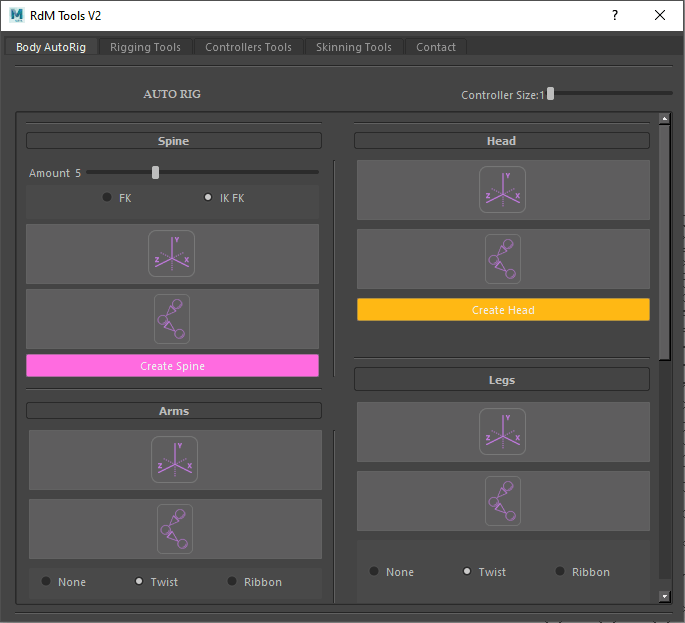This screenshot has width=685, height=623.
Task: Select Twist option under Legs
Action: pyautogui.click(x=467, y=571)
